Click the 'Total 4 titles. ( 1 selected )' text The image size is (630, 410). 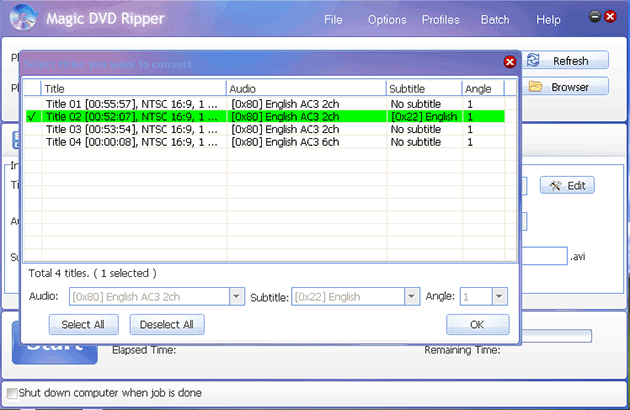[92, 273]
